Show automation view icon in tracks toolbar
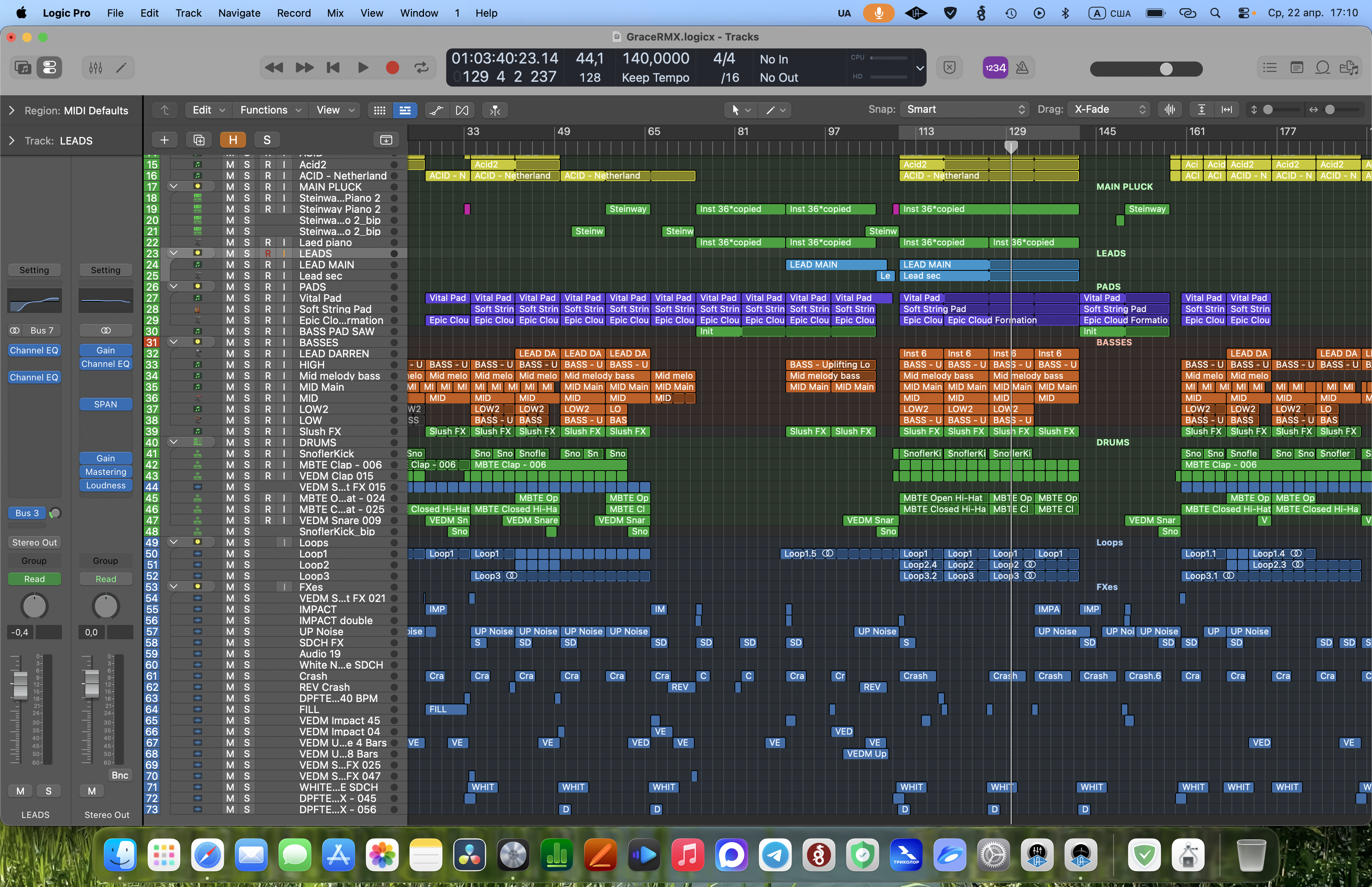1372x887 pixels. click(436, 110)
